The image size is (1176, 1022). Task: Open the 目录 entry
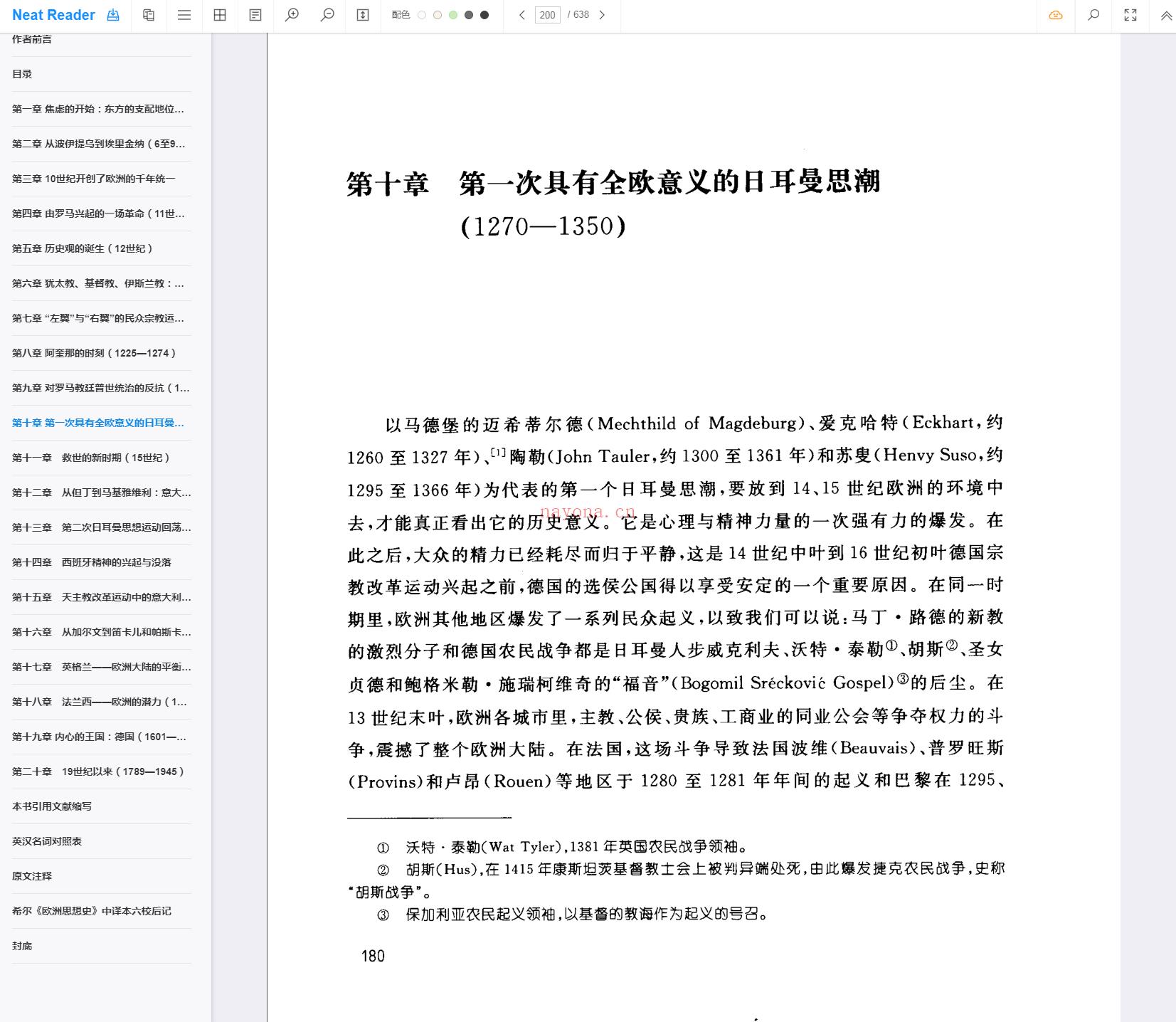tap(101, 74)
